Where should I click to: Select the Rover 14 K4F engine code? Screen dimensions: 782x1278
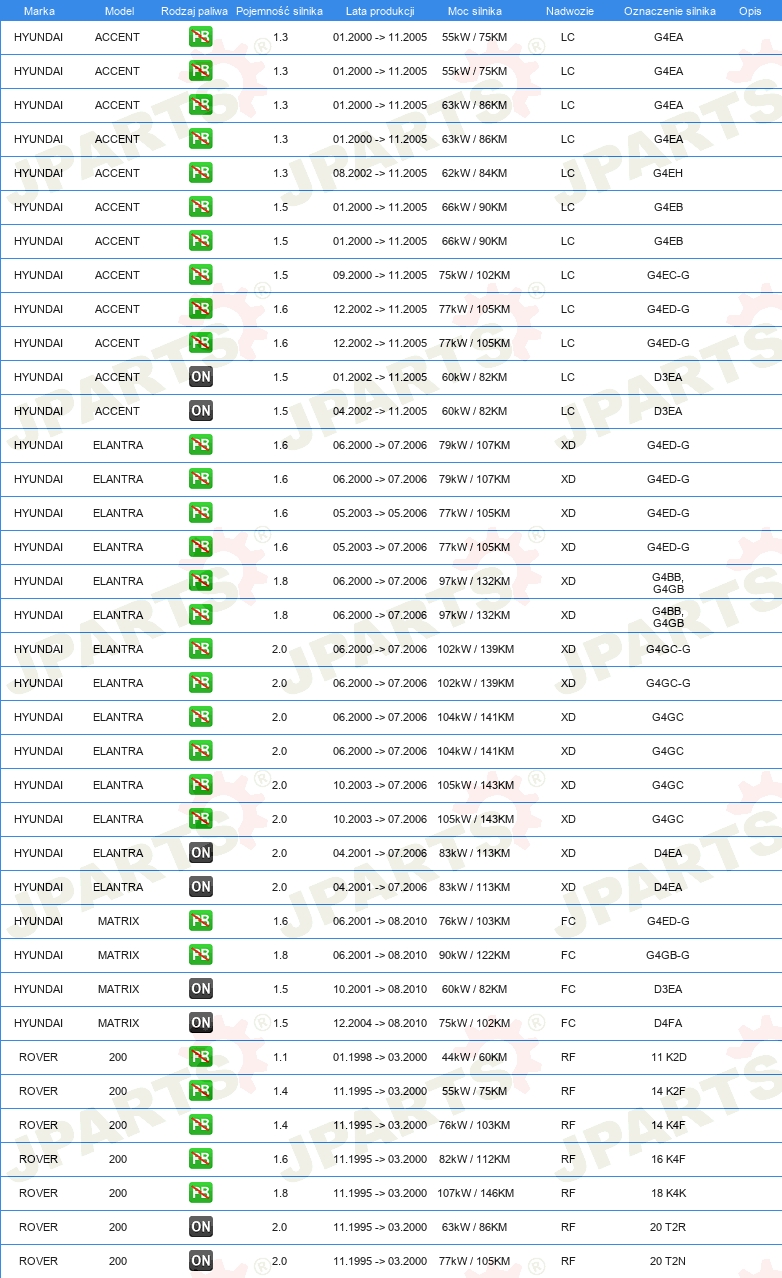(668, 1125)
